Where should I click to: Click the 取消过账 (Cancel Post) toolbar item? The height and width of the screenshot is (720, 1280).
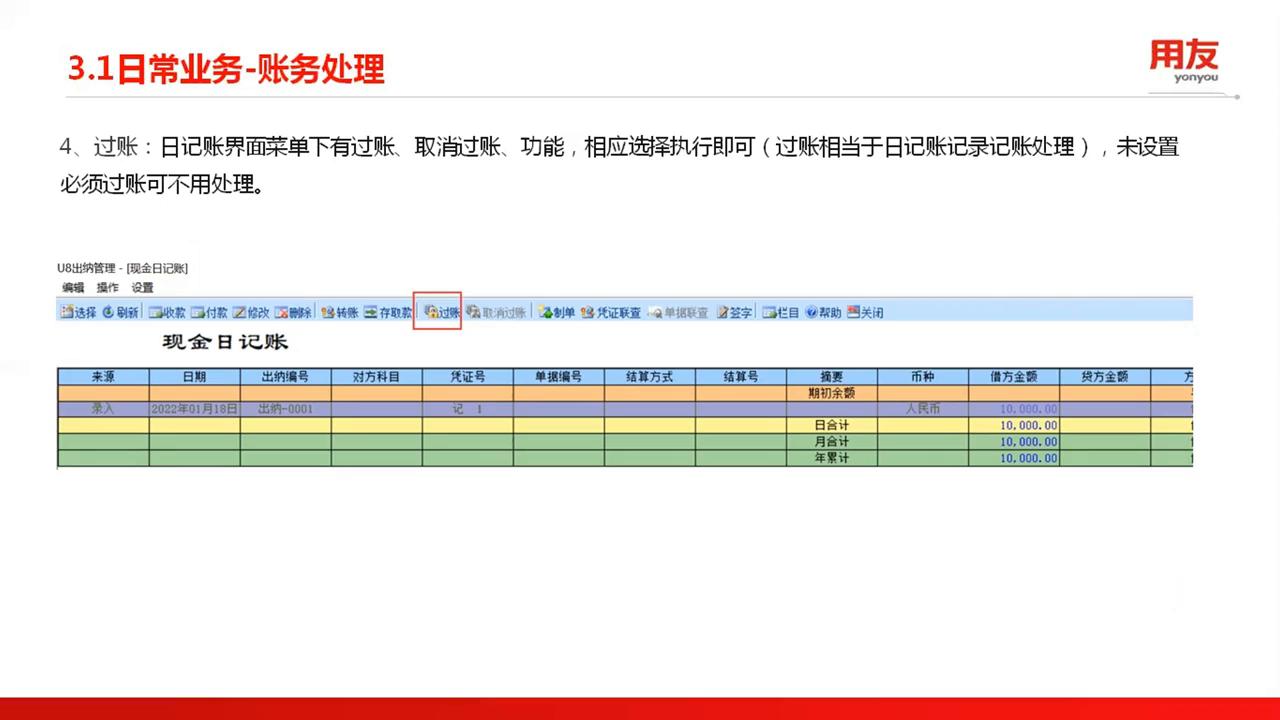tap(496, 312)
